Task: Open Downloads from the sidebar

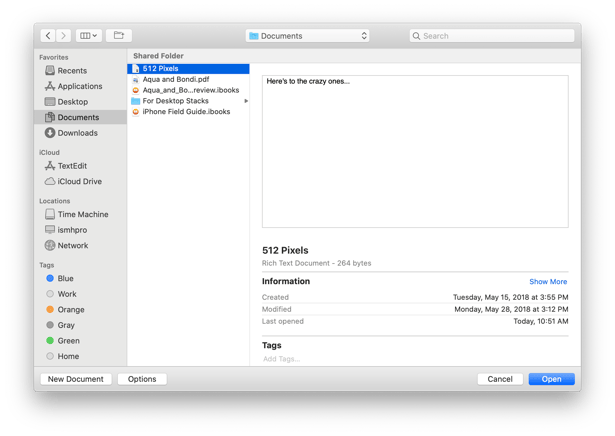Action: (80, 133)
